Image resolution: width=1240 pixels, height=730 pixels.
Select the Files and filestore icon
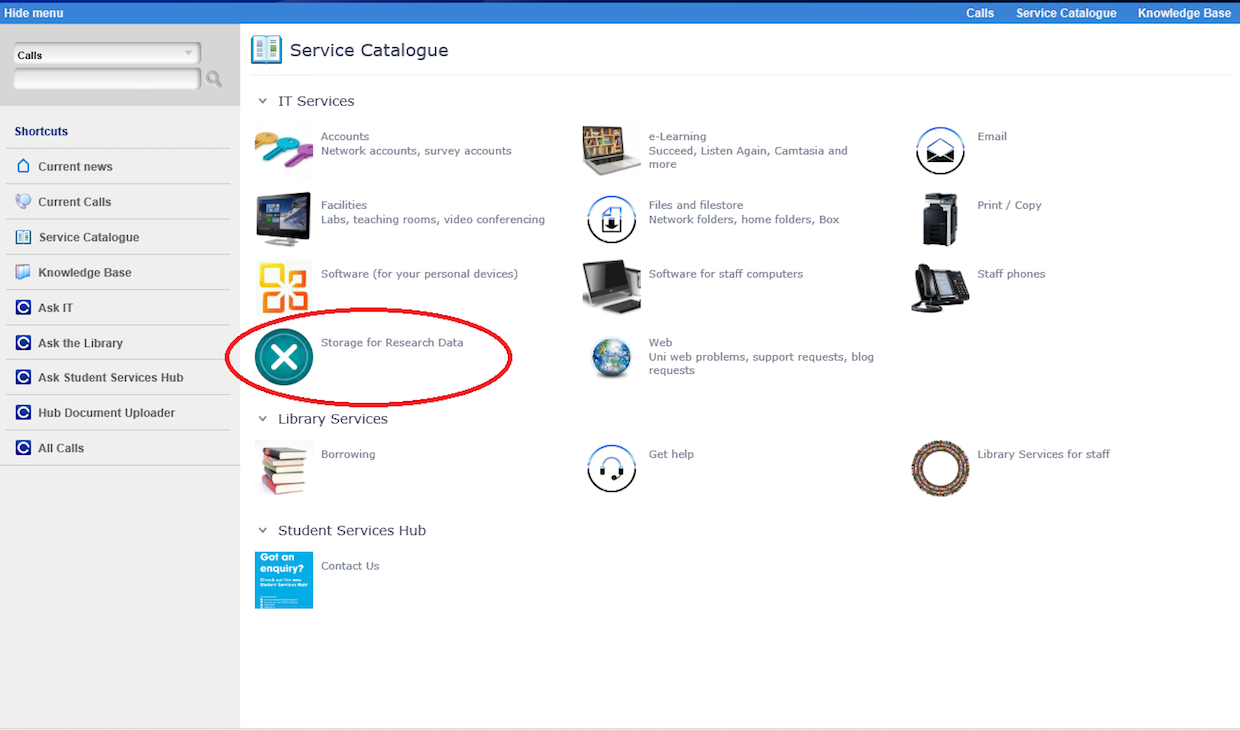click(x=611, y=219)
